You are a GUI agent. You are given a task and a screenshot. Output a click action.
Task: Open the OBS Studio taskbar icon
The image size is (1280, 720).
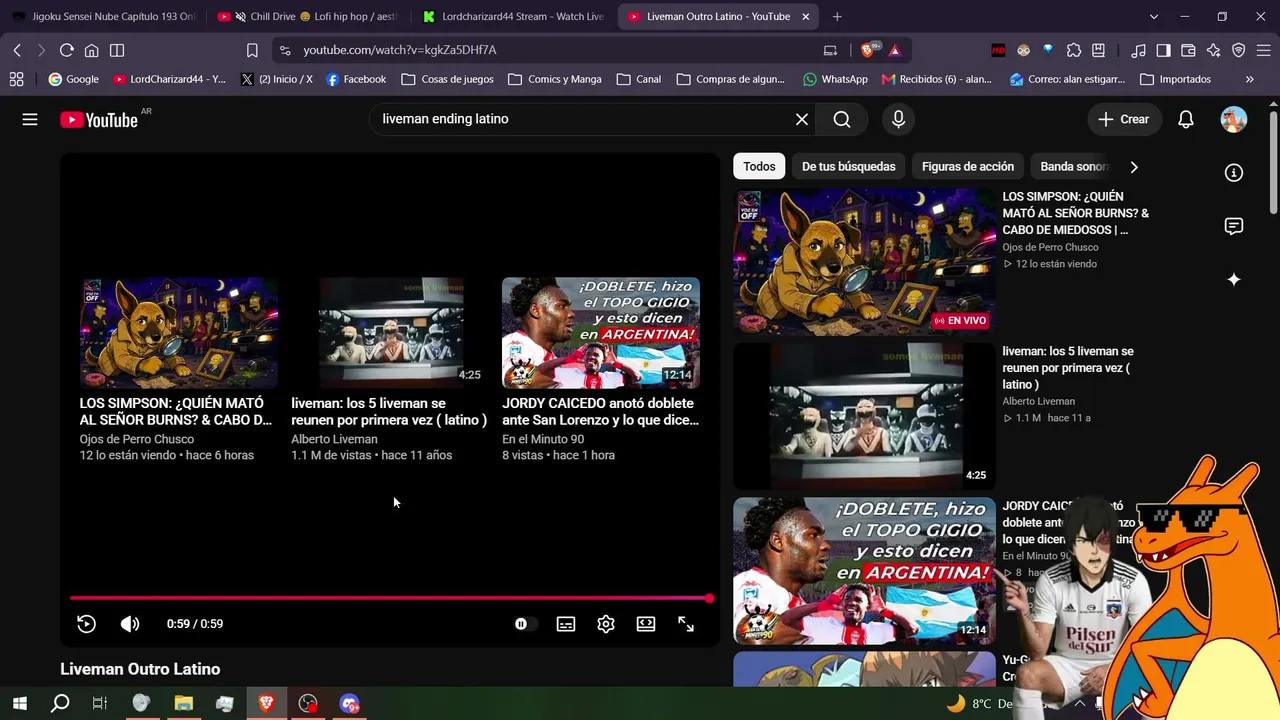coord(308,703)
